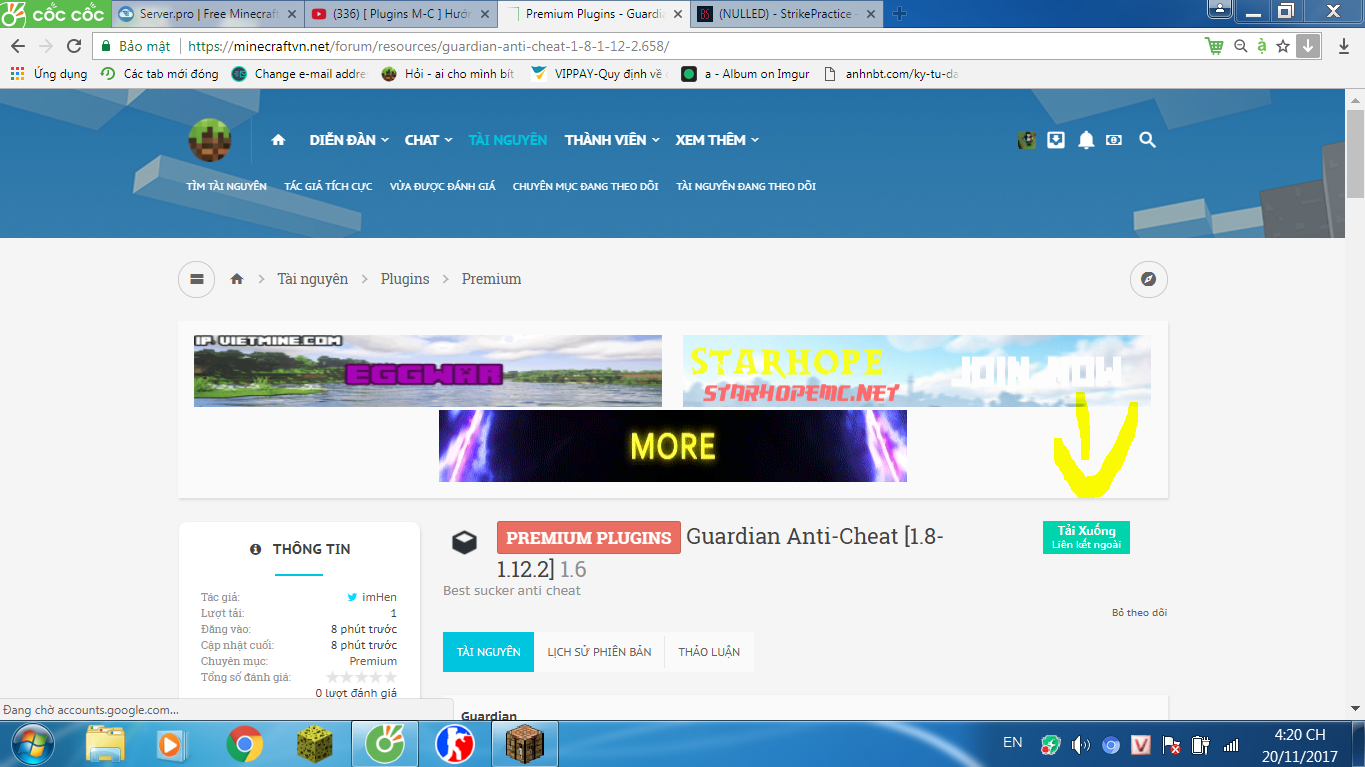The image size is (1365, 767).
Task: Click the breadcrumb home icon
Action: [237, 279]
